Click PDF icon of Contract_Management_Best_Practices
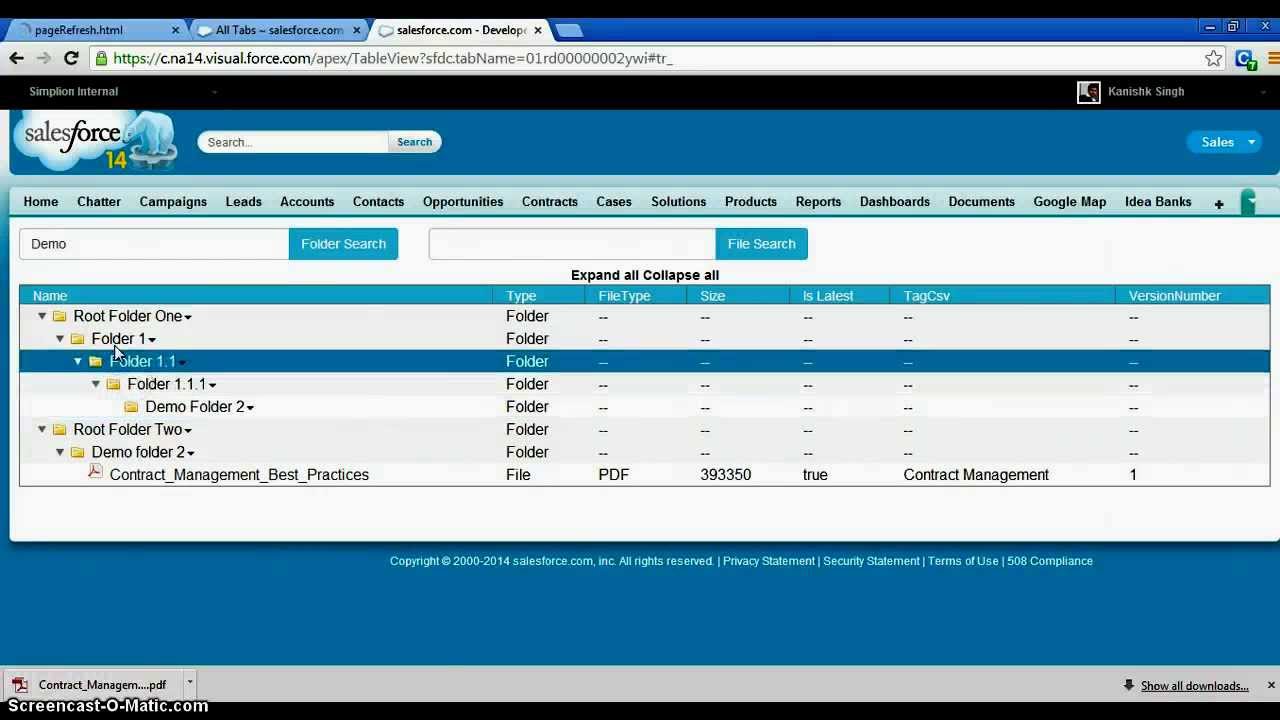This screenshot has height=720, width=1280. pyautogui.click(x=95, y=472)
